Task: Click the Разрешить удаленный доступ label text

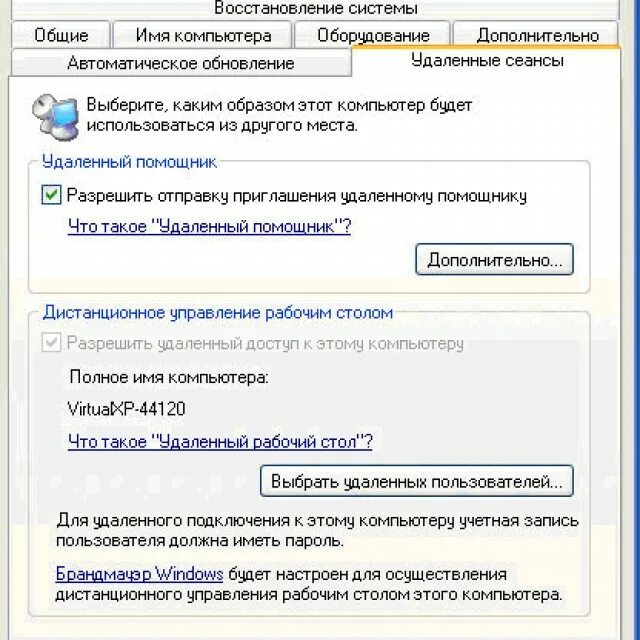Action: click(x=265, y=343)
